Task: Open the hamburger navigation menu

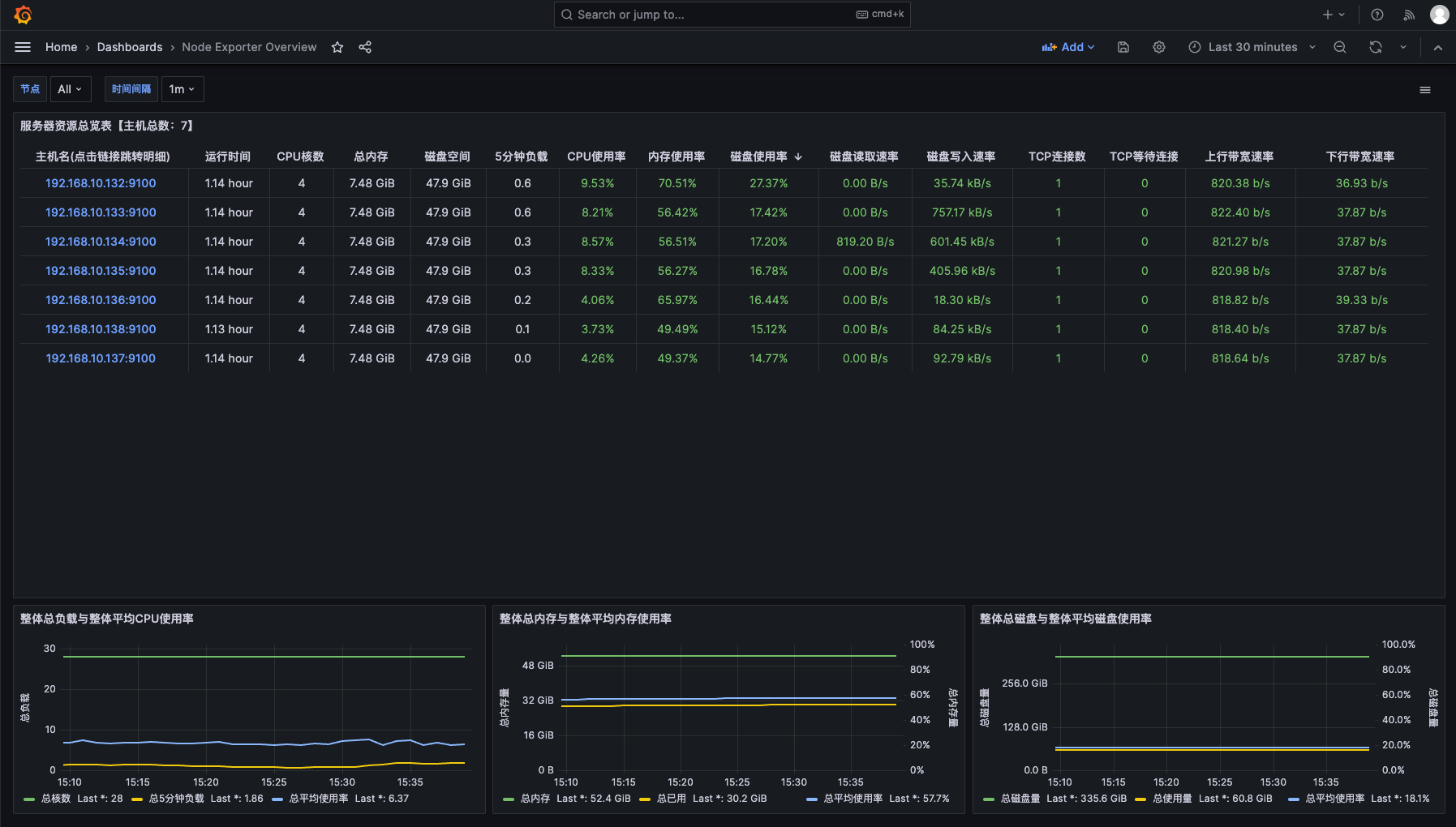Action: (x=23, y=47)
